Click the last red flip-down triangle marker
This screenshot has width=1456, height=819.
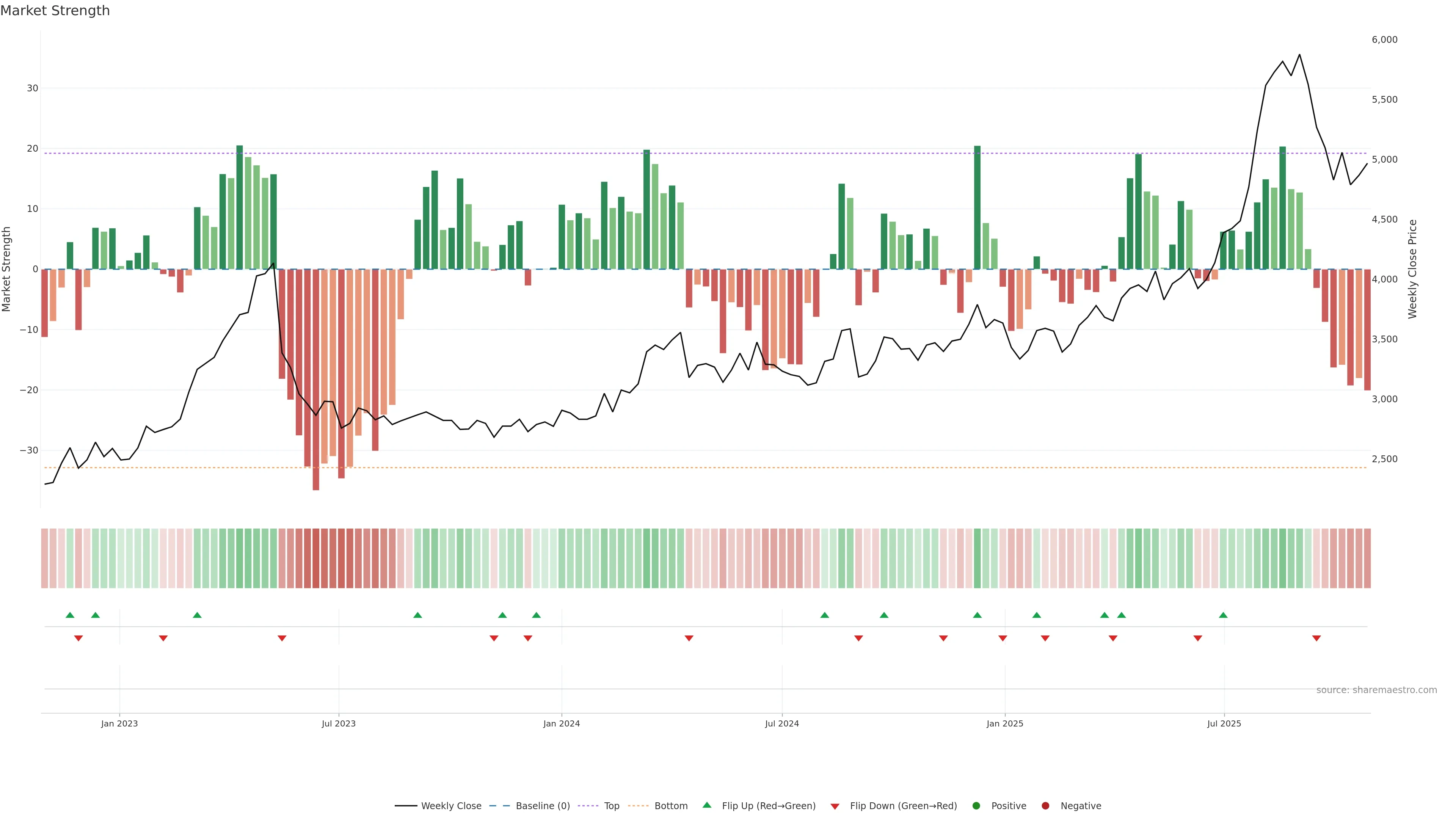1316,638
